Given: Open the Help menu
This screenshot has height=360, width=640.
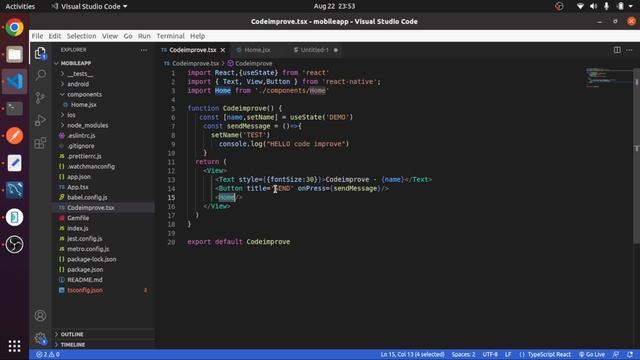Looking at the screenshot, I should [x=198, y=36].
